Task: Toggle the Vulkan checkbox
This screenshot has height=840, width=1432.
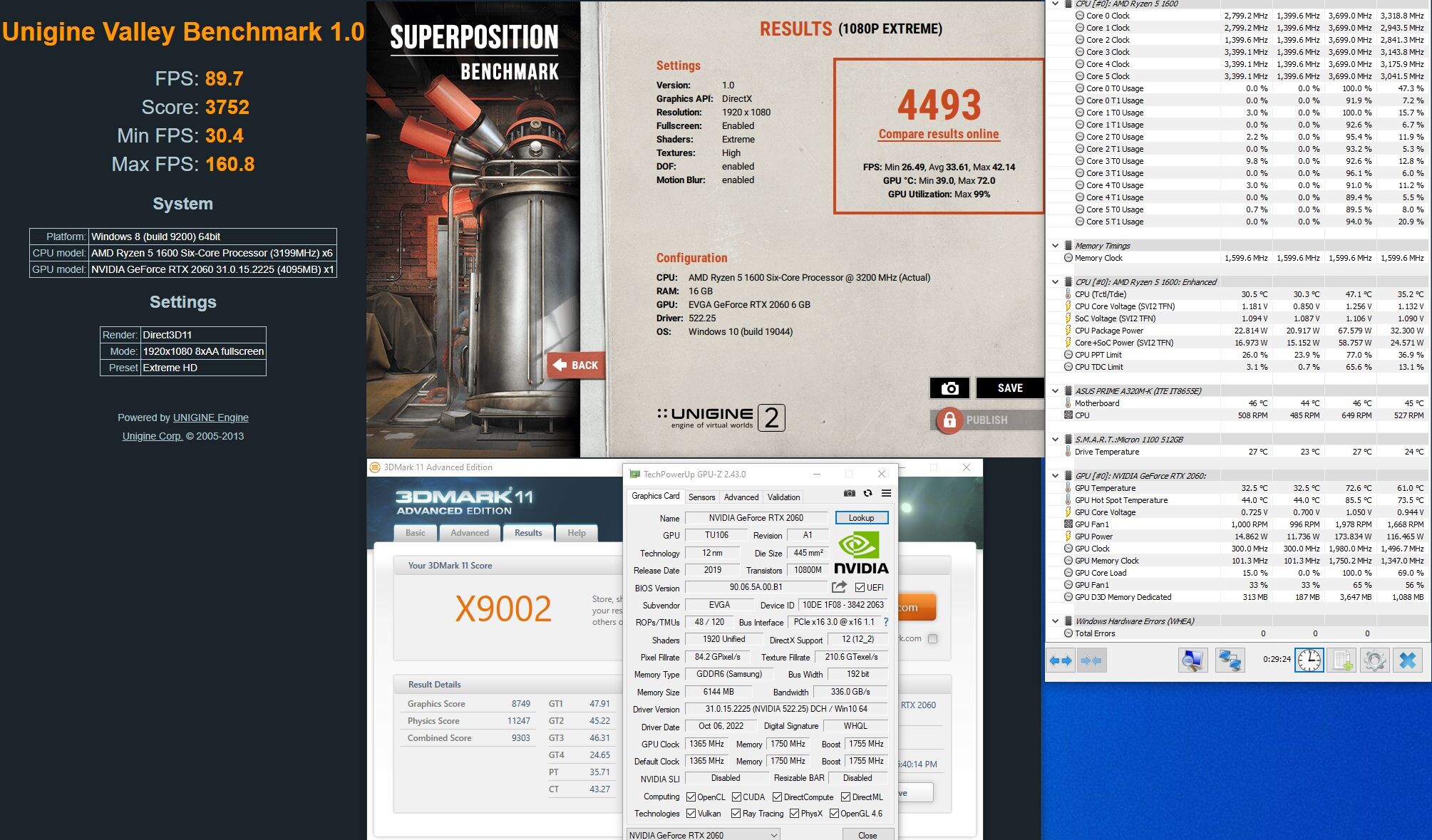Action: (691, 814)
